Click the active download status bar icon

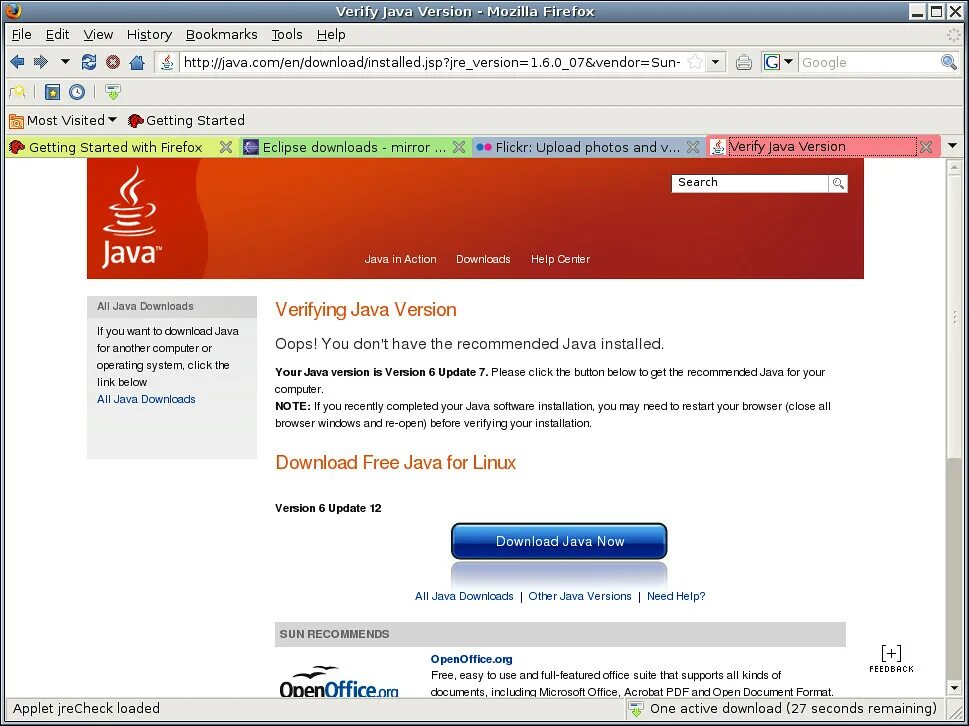(x=635, y=709)
